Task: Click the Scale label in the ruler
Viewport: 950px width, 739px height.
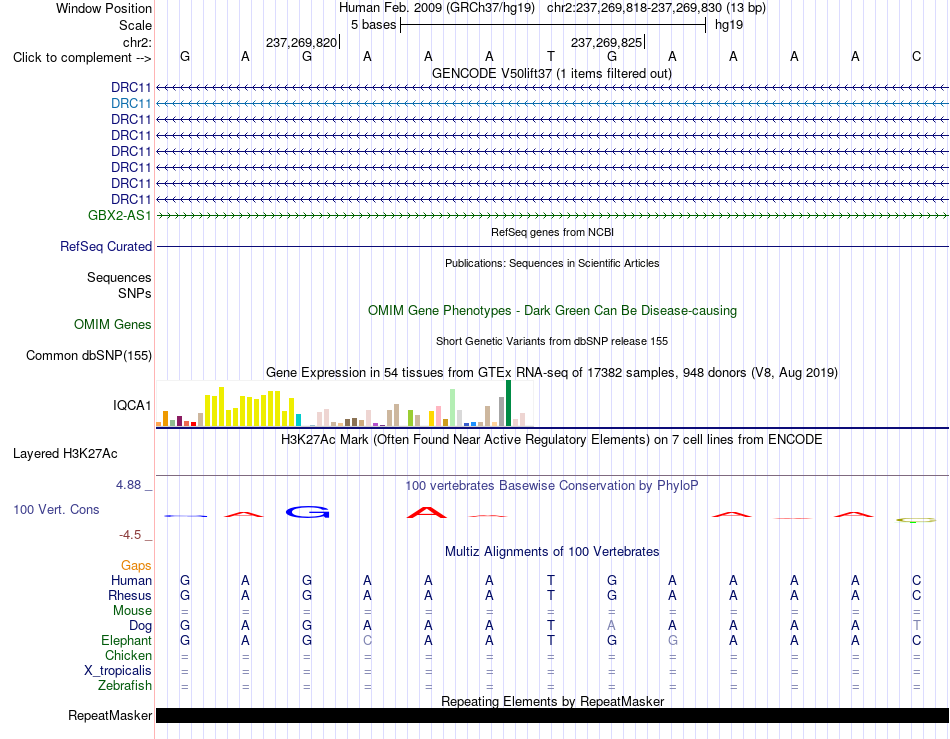Action: (x=135, y=25)
